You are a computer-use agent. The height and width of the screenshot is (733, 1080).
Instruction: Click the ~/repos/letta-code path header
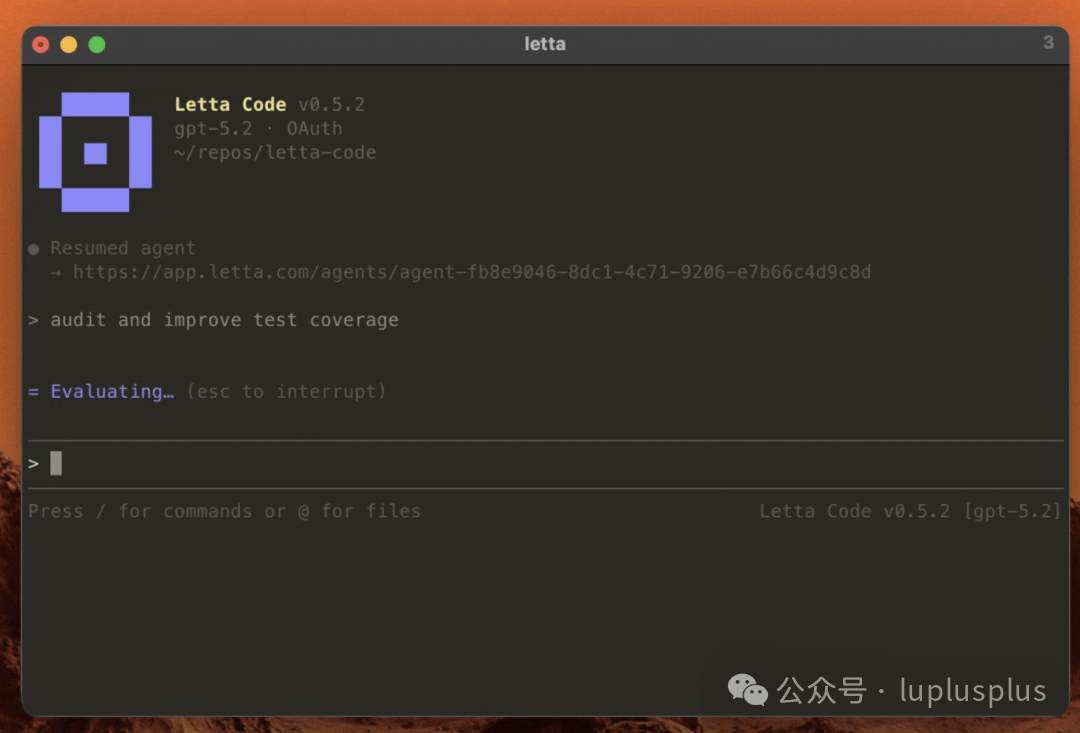(275, 152)
